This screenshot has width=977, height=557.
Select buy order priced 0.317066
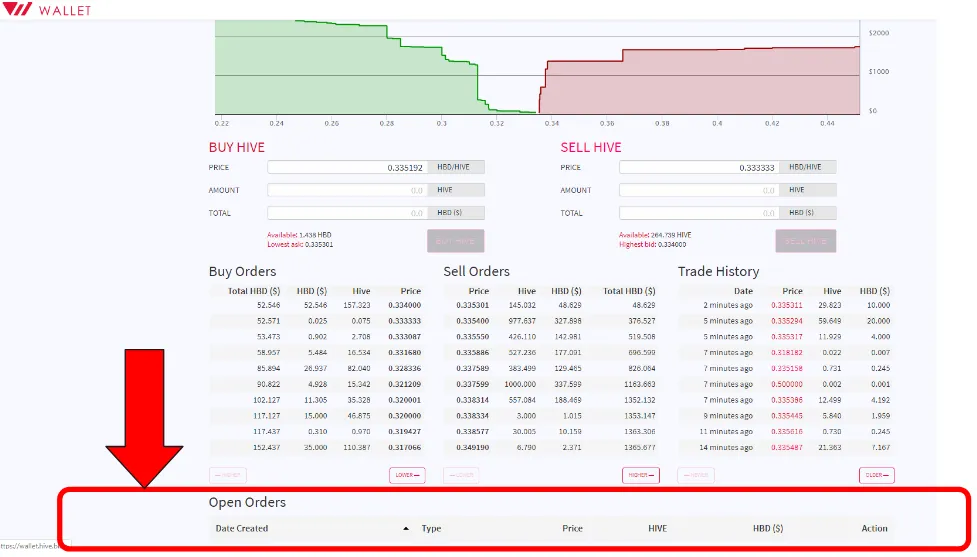[x=317, y=447]
